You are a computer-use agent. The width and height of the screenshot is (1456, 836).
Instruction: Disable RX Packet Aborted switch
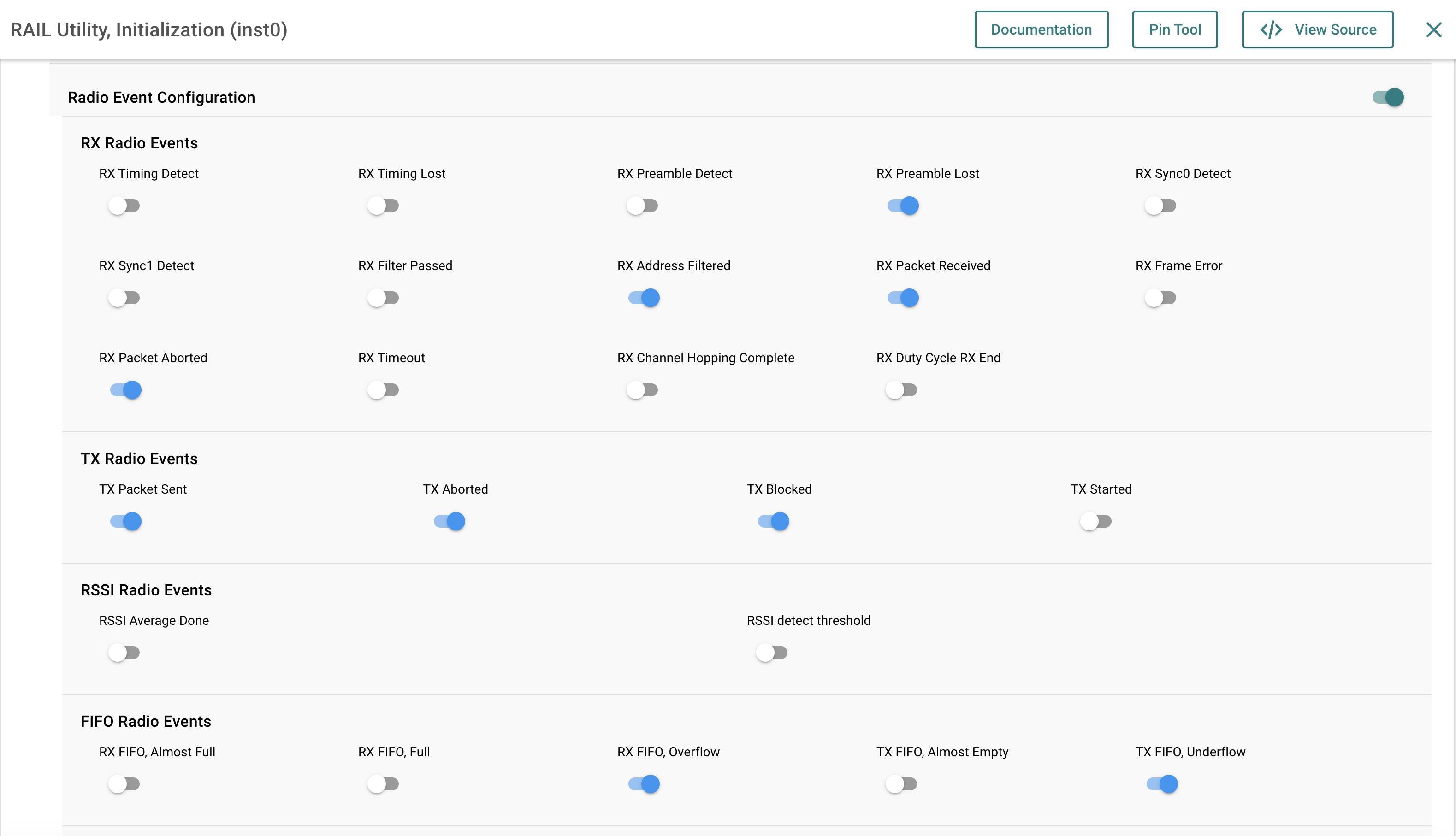tap(126, 390)
